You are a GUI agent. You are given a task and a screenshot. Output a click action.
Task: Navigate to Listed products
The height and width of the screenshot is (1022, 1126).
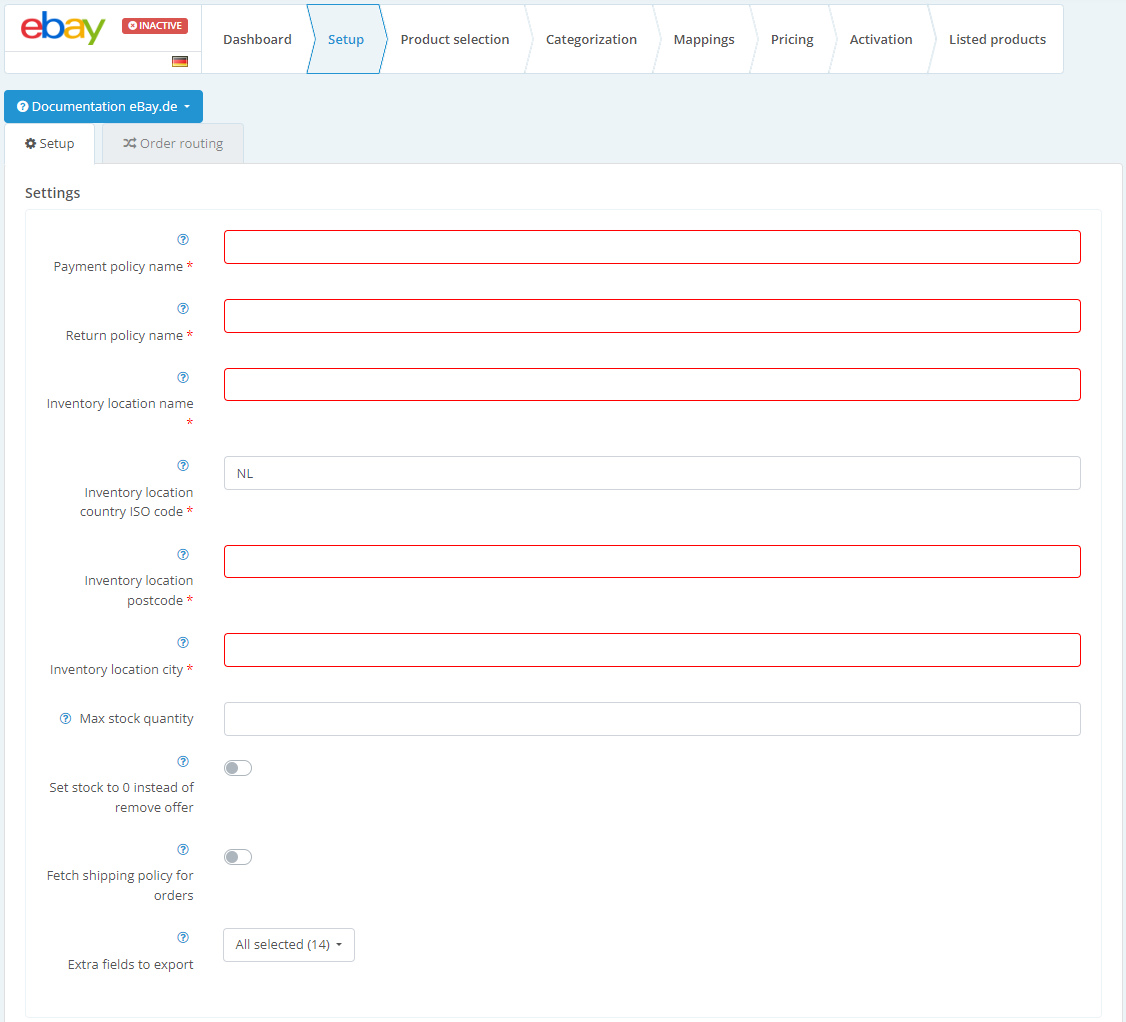click(996, 40)
